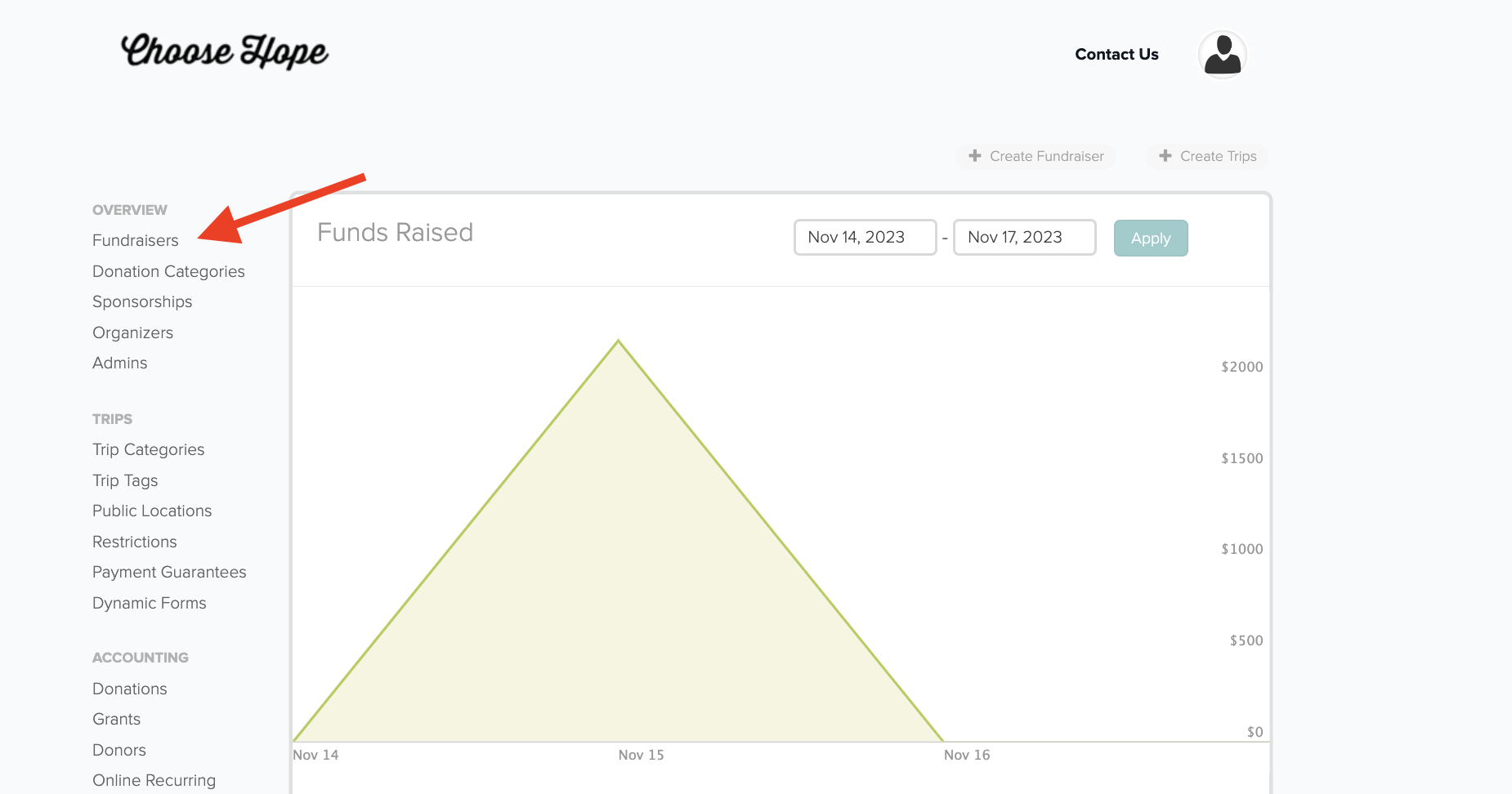Click the $500 axis label
The height and width of the screenshot is (794, 1512).
1246,640
